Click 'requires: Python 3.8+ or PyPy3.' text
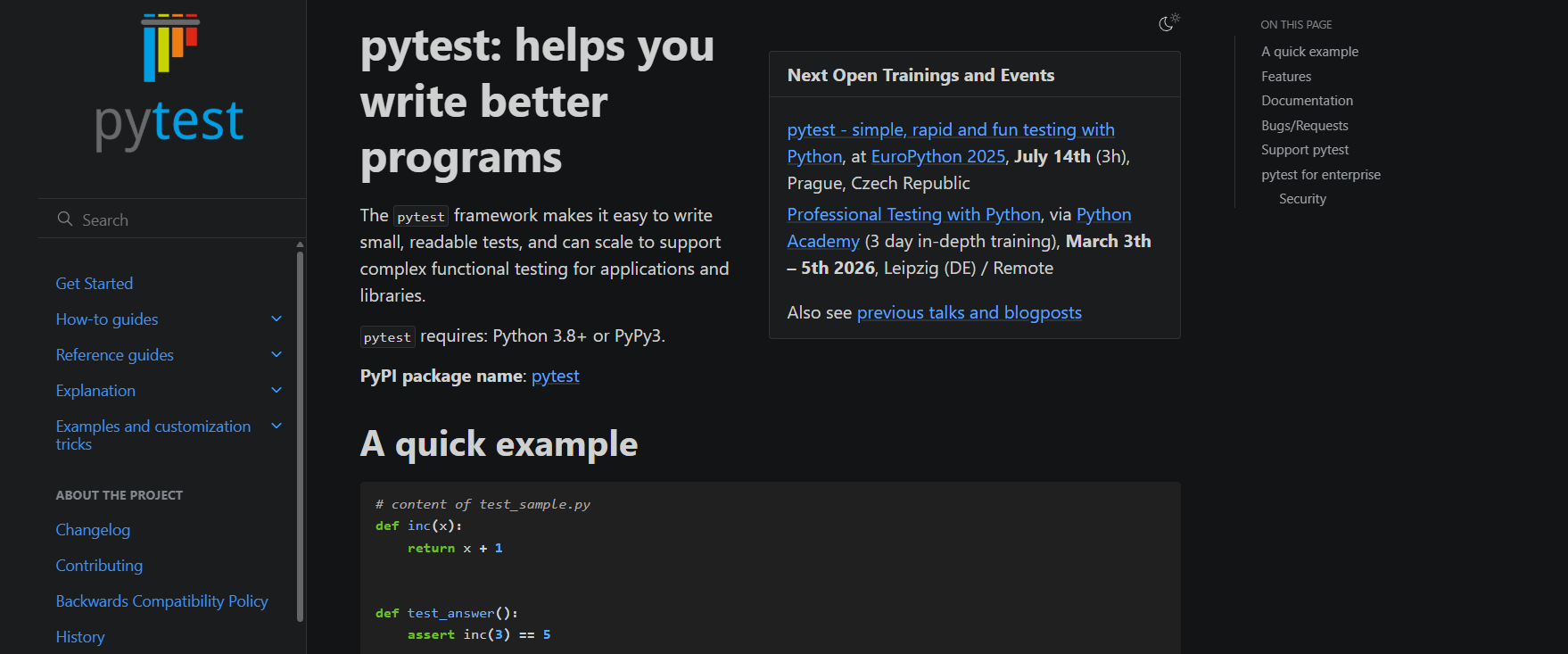The image size is (1568, 654). 543,336
